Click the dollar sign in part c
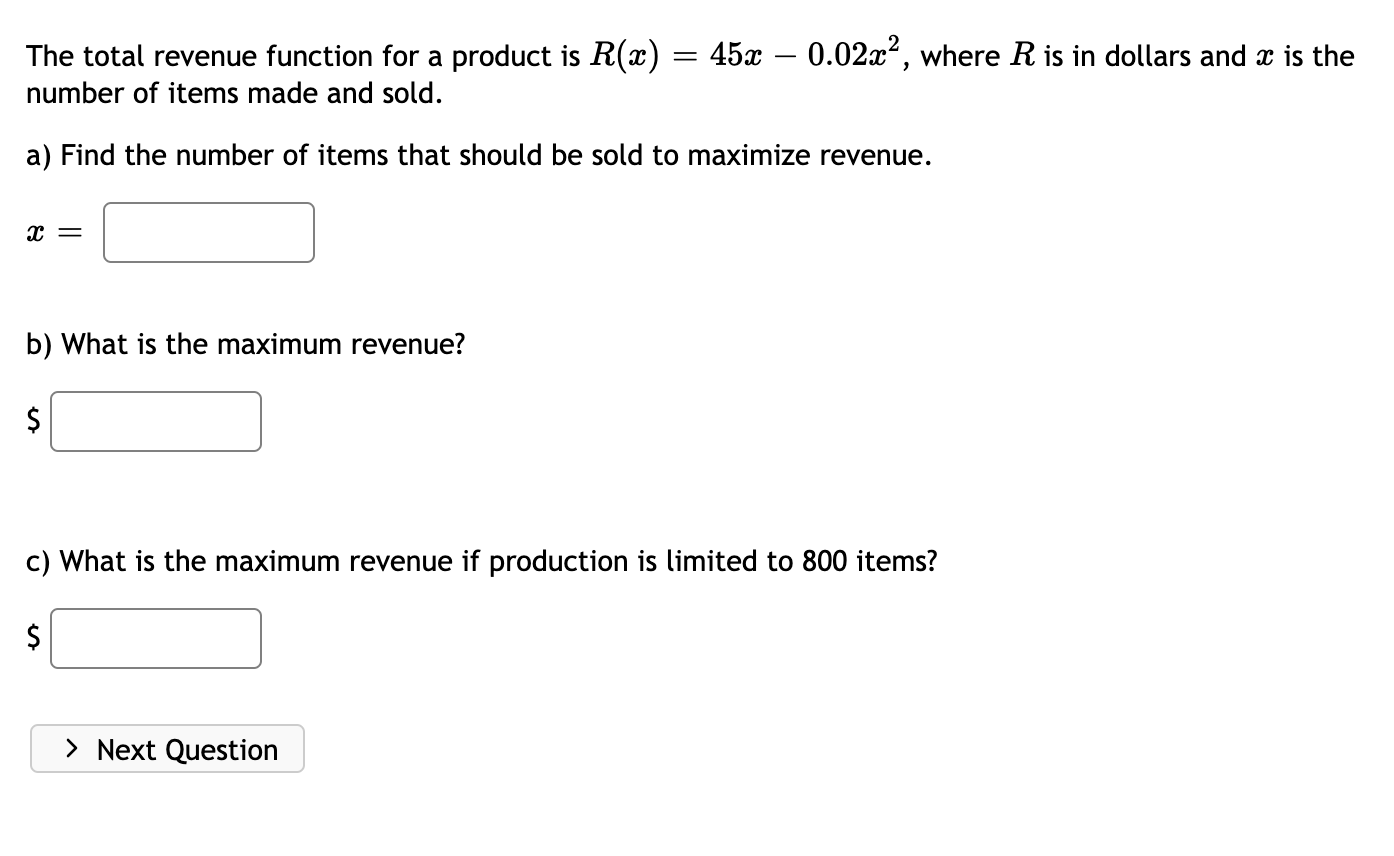Screen dimensions: 1394x856 point(33,638)
